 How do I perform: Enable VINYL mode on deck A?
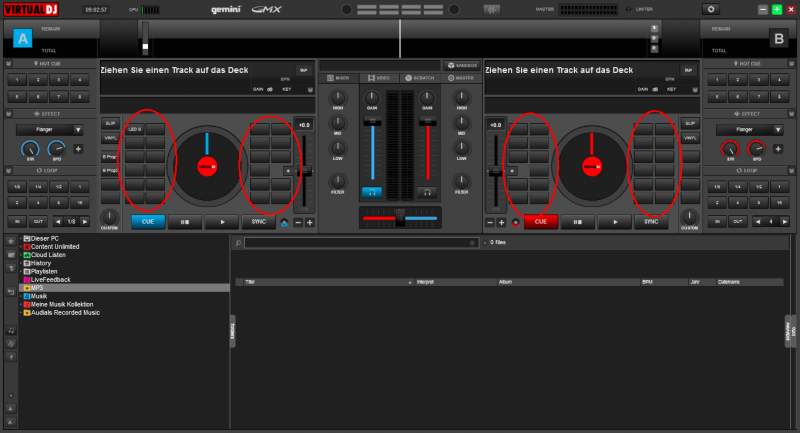[110, 138]
